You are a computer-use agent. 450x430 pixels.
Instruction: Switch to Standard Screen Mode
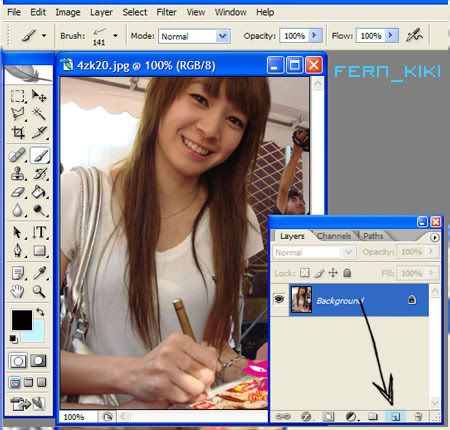pyautogui.click(x=15, y=382)
